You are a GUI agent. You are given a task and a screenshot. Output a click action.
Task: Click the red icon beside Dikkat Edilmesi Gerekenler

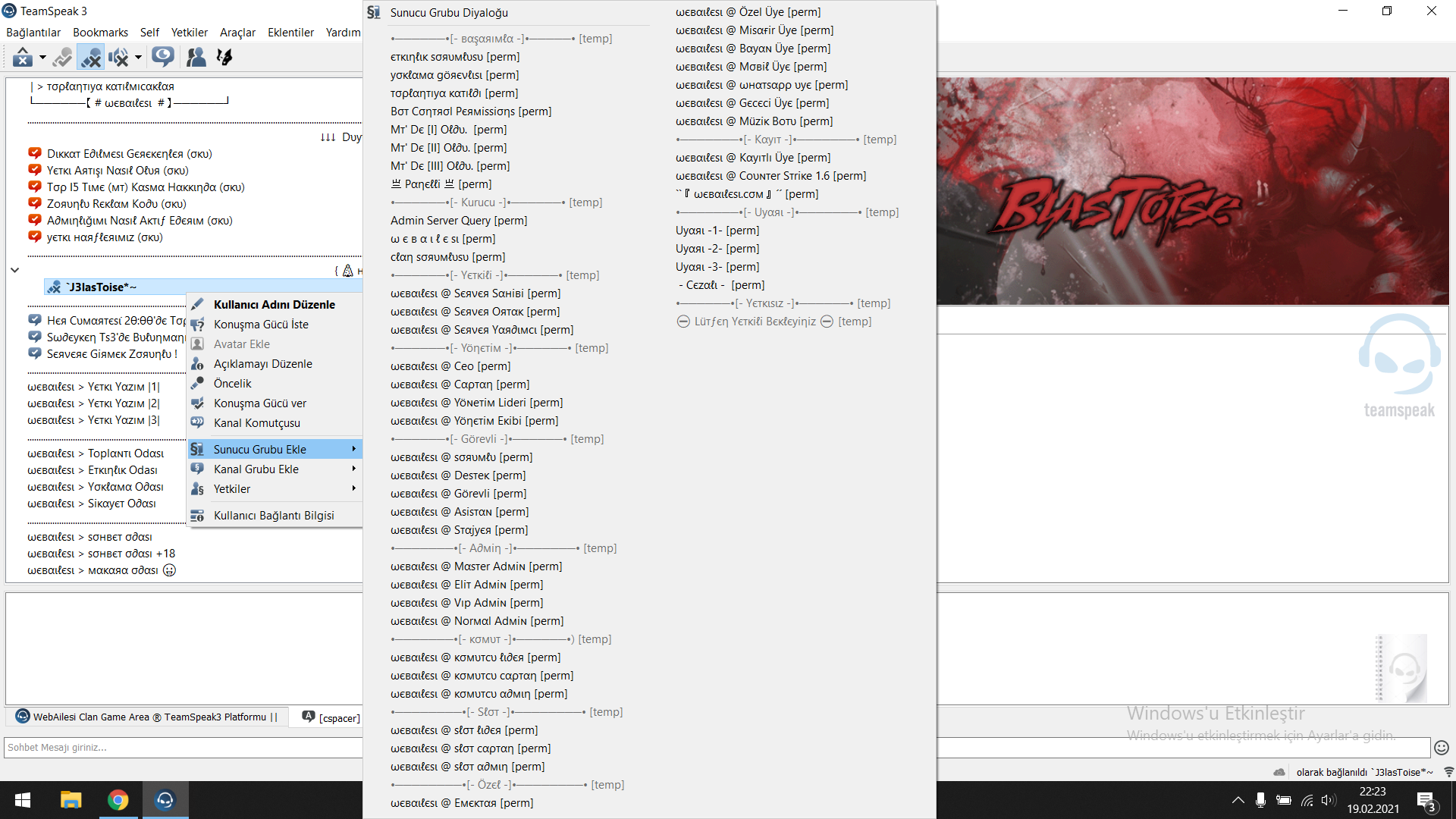(x=35, y=153)
